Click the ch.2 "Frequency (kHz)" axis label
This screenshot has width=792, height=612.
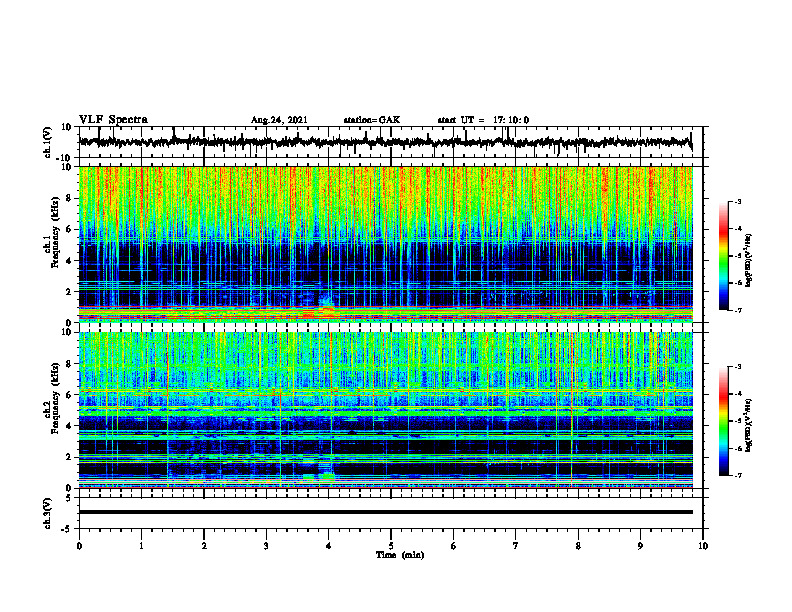click(x=55, y=398)
